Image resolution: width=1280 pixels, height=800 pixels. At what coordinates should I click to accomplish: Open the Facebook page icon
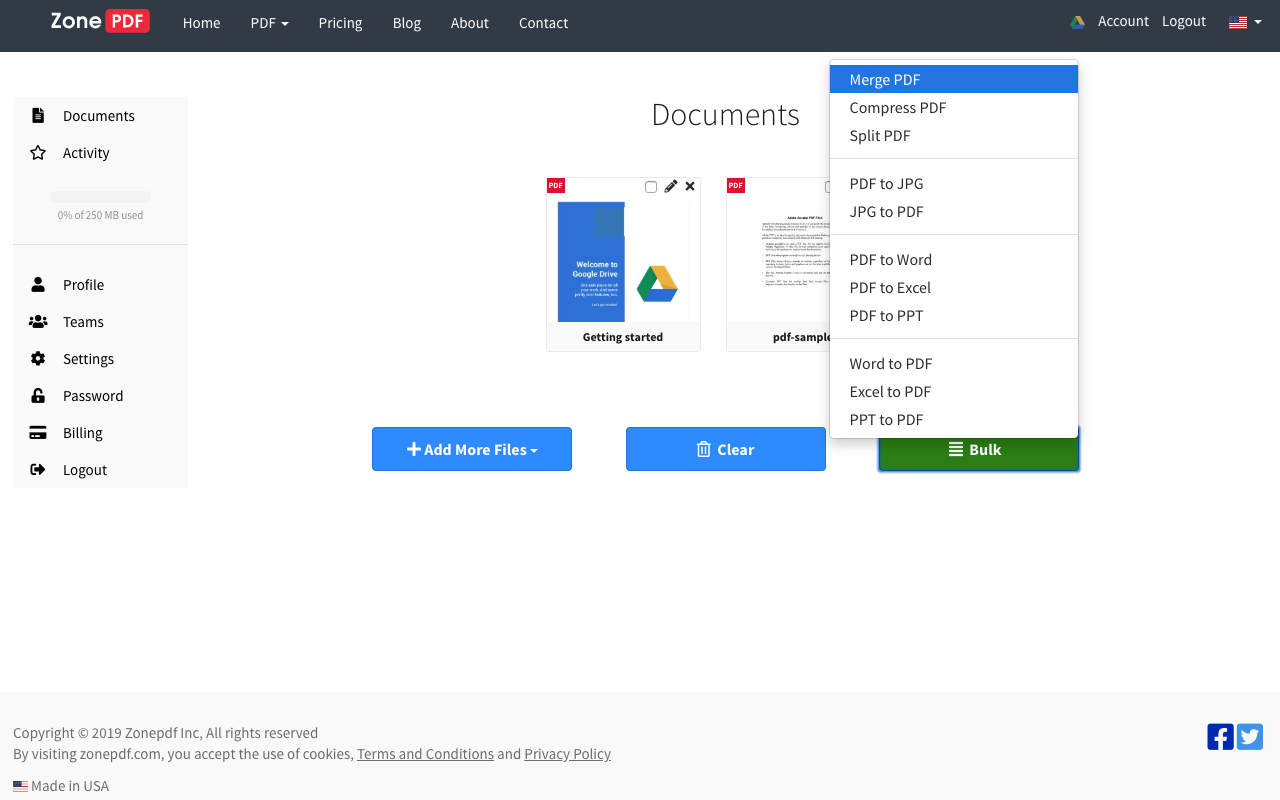point(1220,736)
